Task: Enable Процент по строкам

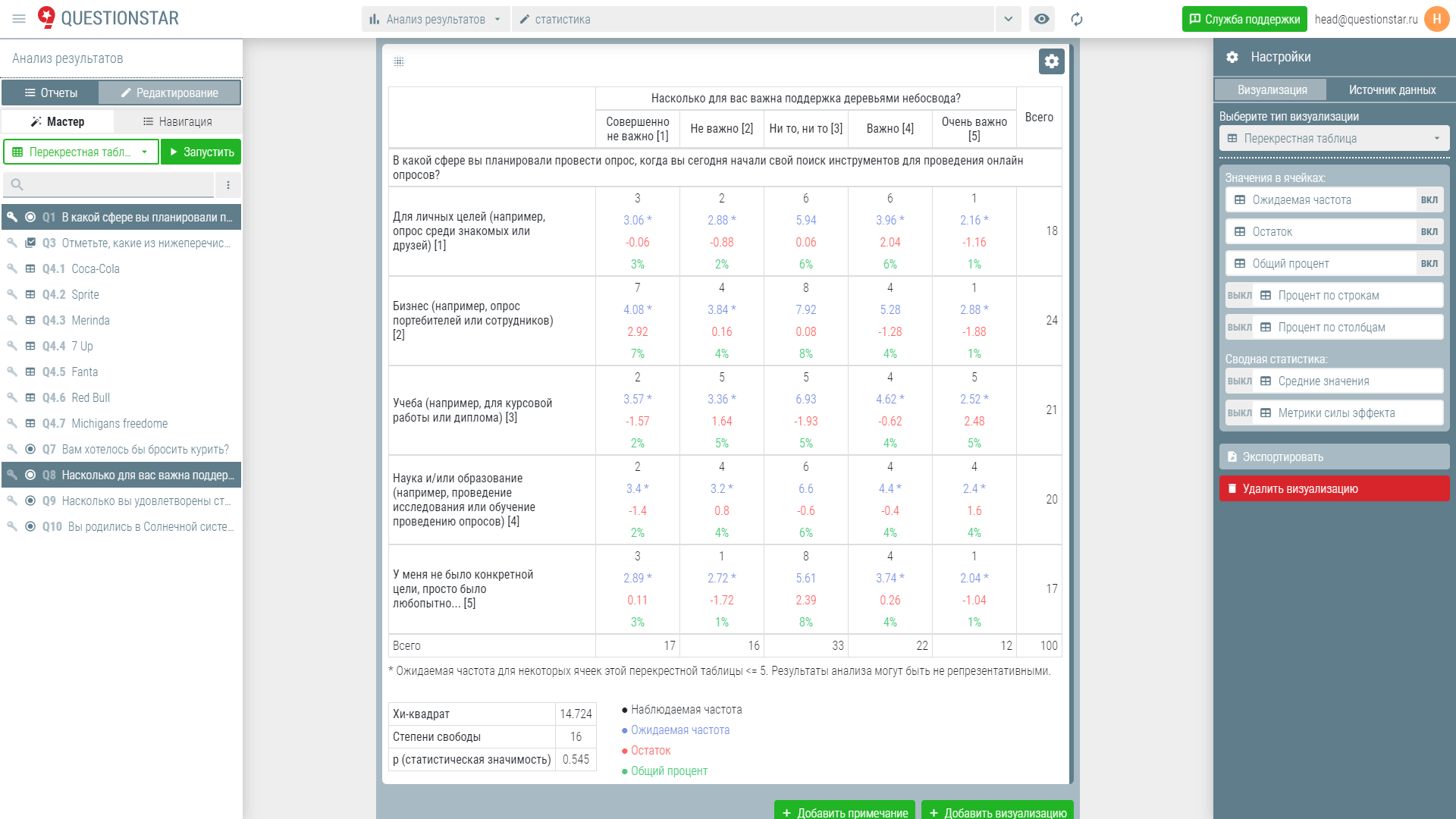Action: pos(1240,296)
